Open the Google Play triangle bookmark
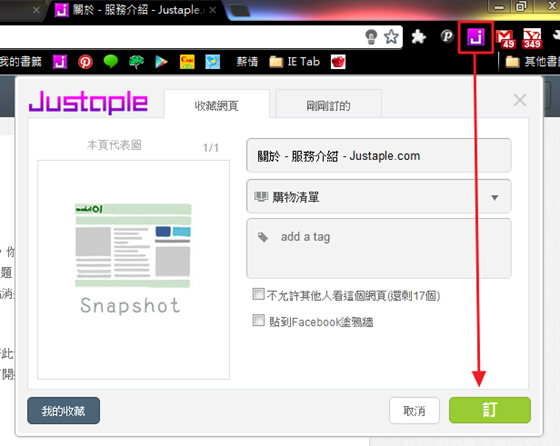This screenshot has height=446, width=560. [x=161, y=62]
